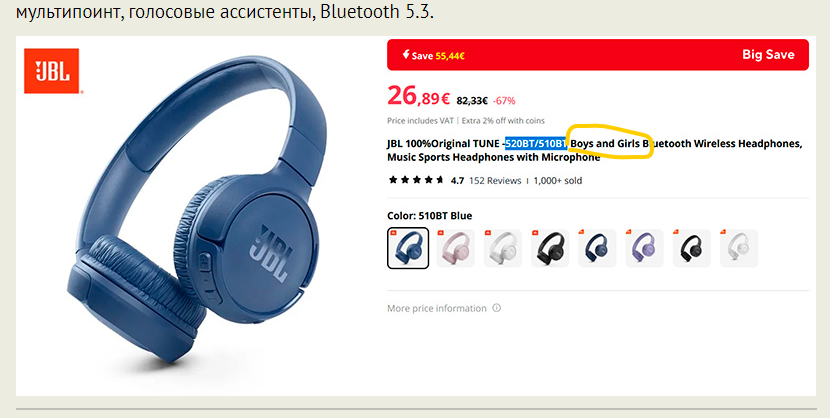Select the 510BT Blue color swatch
The image size is (830, 418).
pyautogui.click(x=408, y=248)
